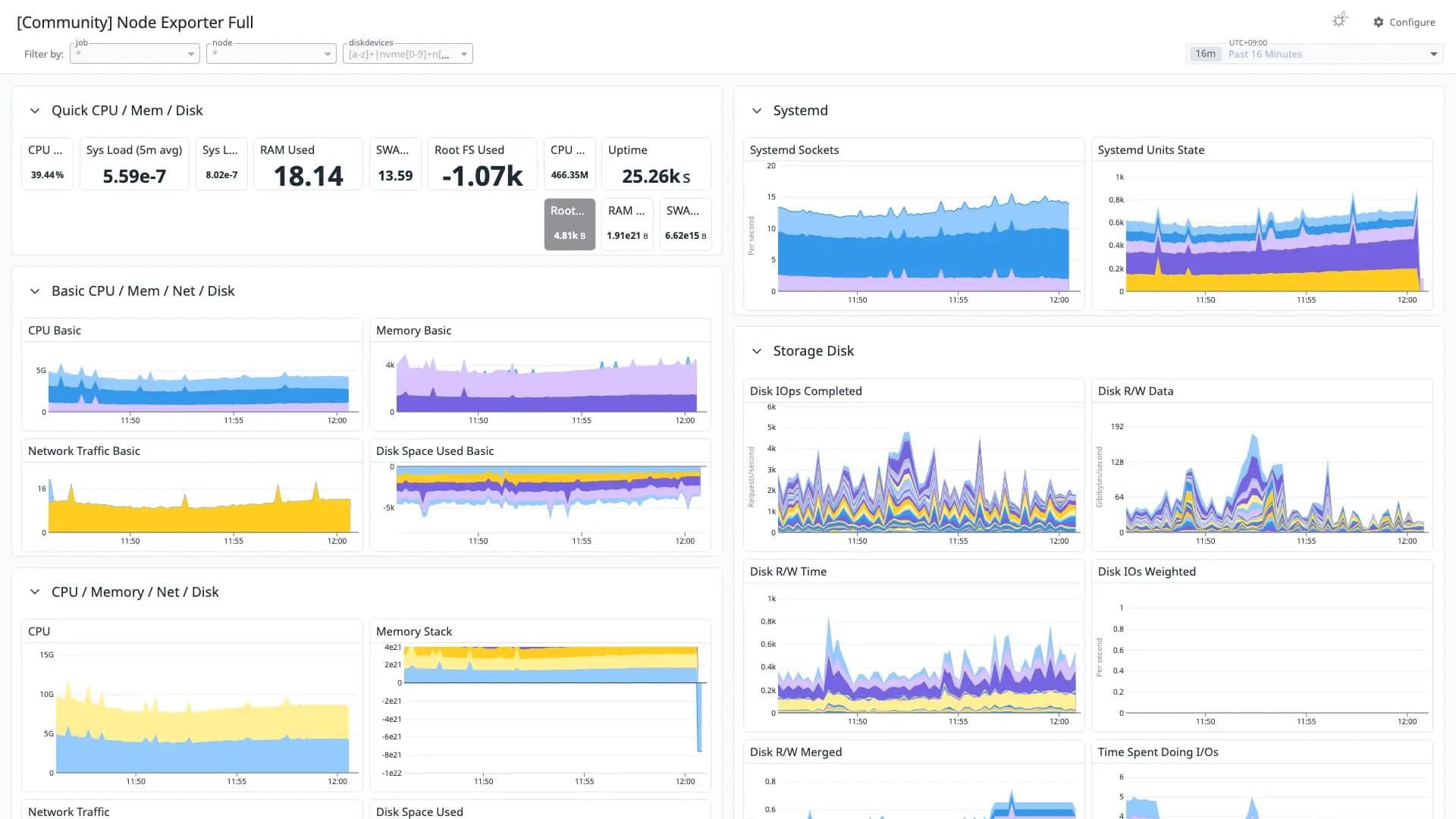Click the Disk Space Used panel title at bottom
Screen dimensions: 1456x819
point(419,811)
